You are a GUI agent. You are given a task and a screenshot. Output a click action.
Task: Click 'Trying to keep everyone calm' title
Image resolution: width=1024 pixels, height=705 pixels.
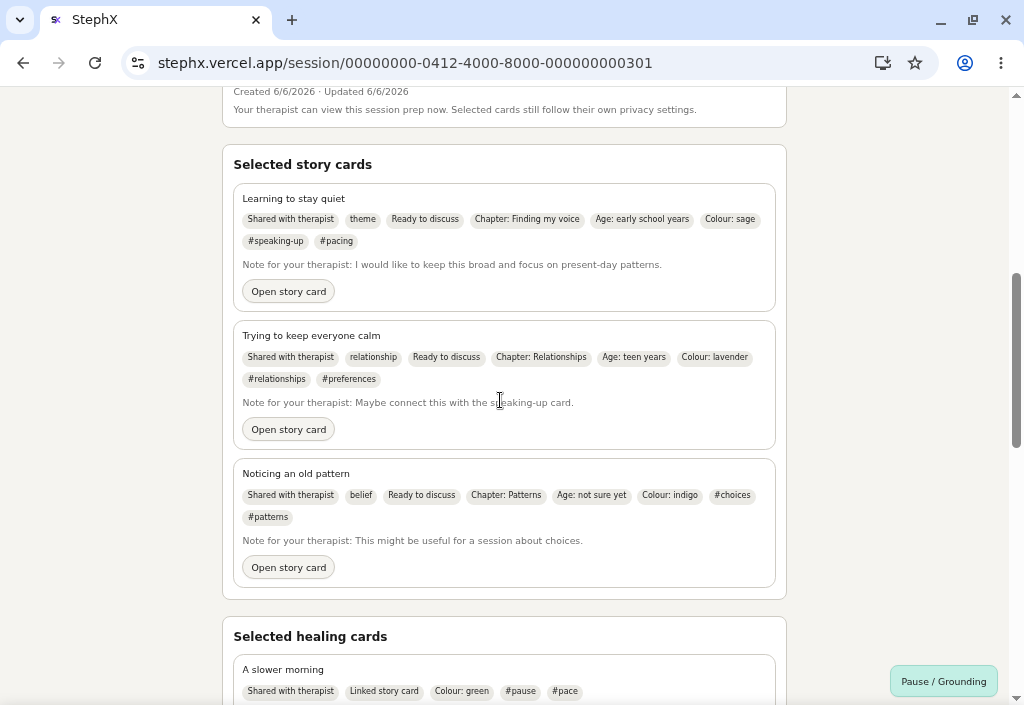pos(311,336)
